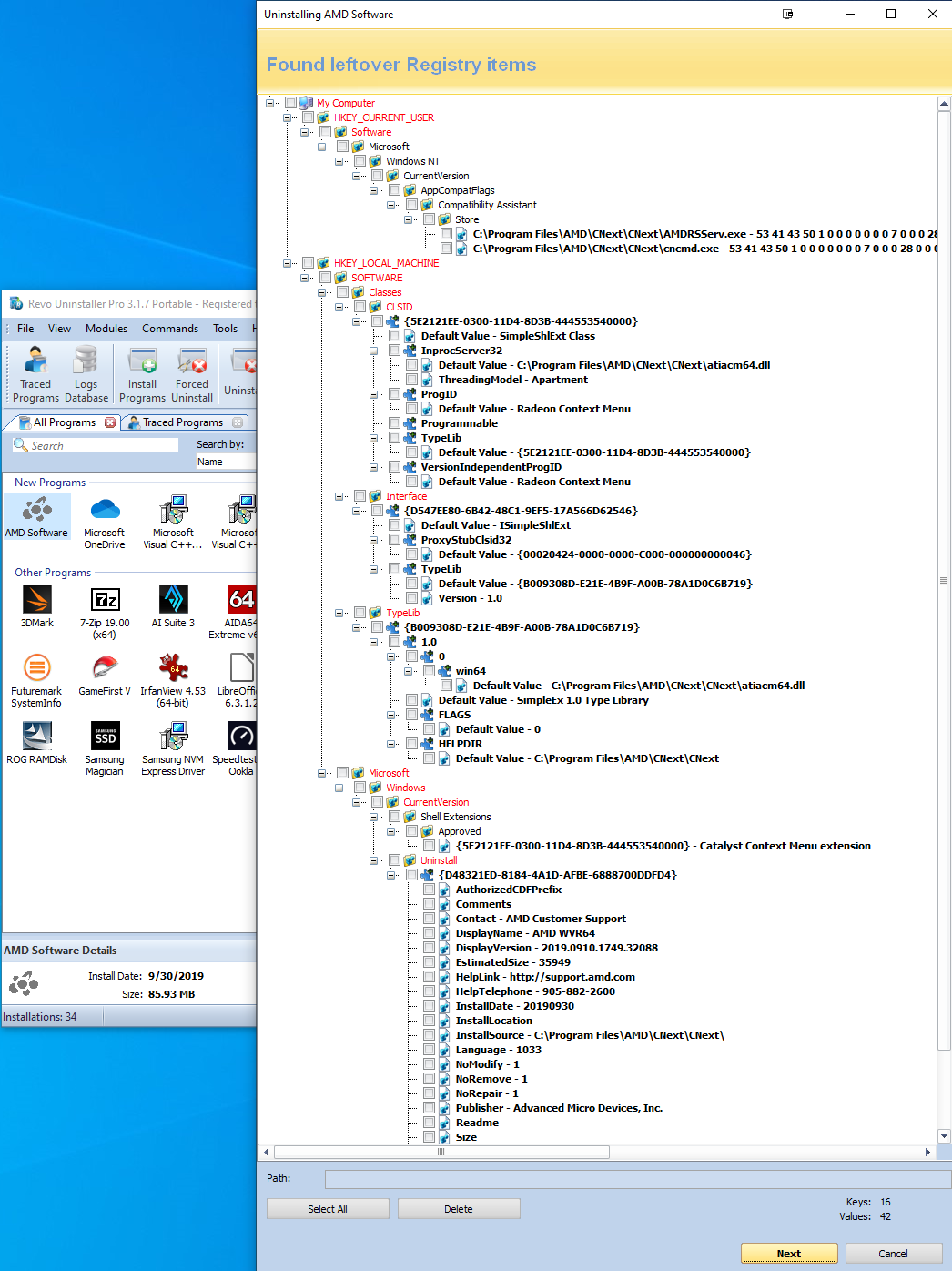Screen dimensions: 952x1271
Task: Click search magnifier icon in Revo window
Action: click(21, 444)
